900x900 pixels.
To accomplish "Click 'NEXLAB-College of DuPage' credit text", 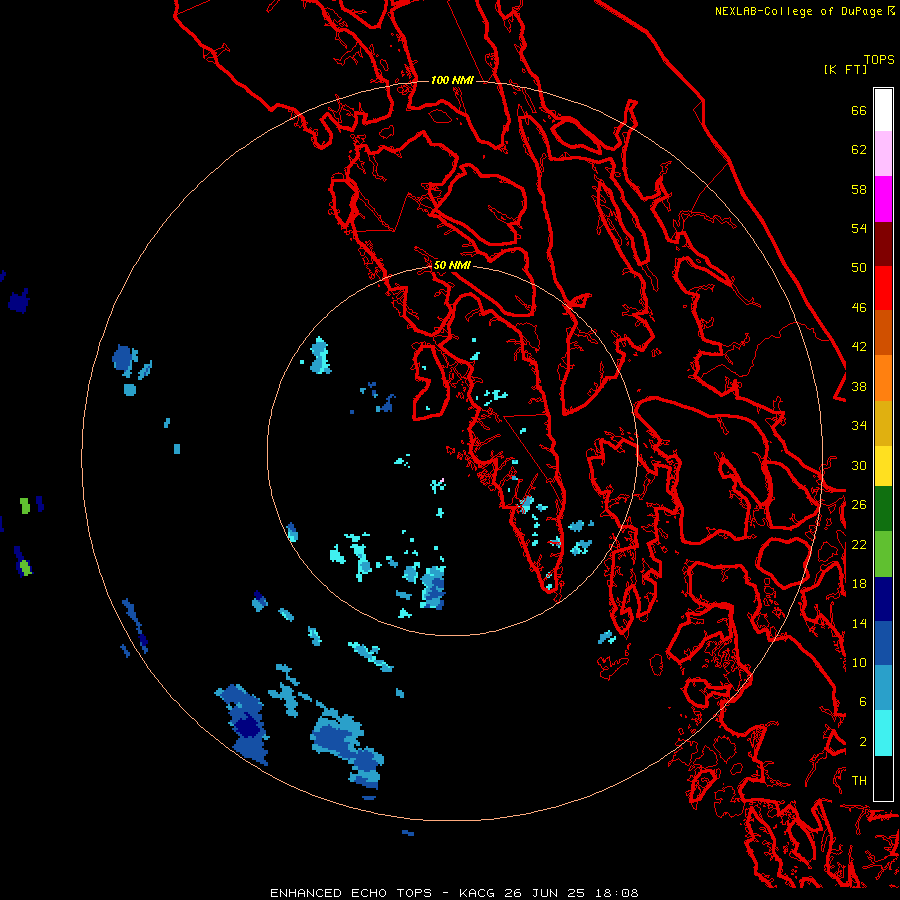I will pyautogui.click(x=798, y=11).
